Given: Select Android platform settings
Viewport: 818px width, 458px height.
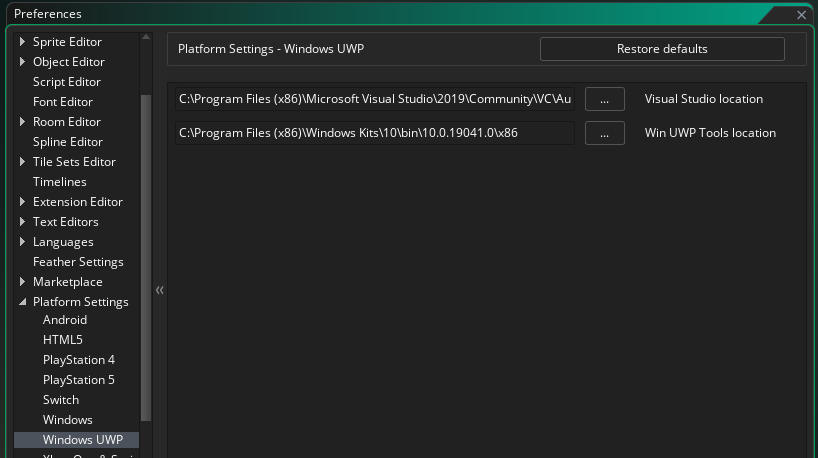Looking at the screenshot, I should click(65, 320).
